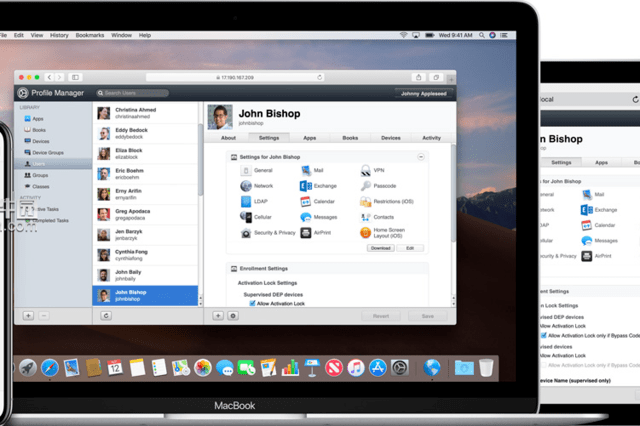Launch App Store from the Dock

(x=378, y=368)
